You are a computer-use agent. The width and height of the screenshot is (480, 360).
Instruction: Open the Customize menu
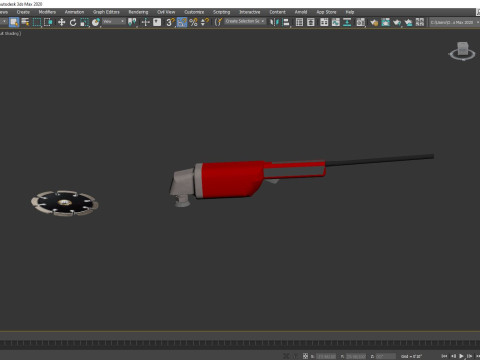coord(194,12)
